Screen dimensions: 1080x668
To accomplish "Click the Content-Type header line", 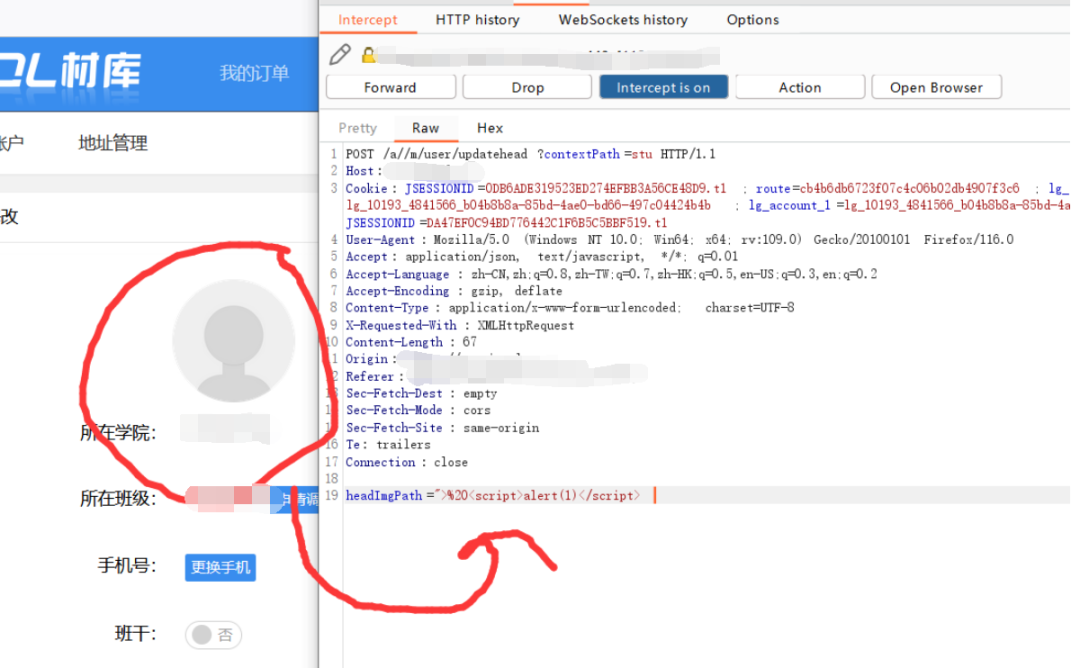I will point(570,308).
